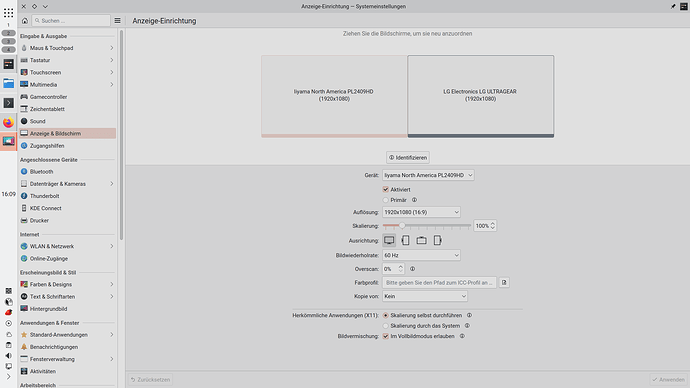Open the Gerät device dropdown
This screenshot has width=690, height=388.
coord(428,175)
